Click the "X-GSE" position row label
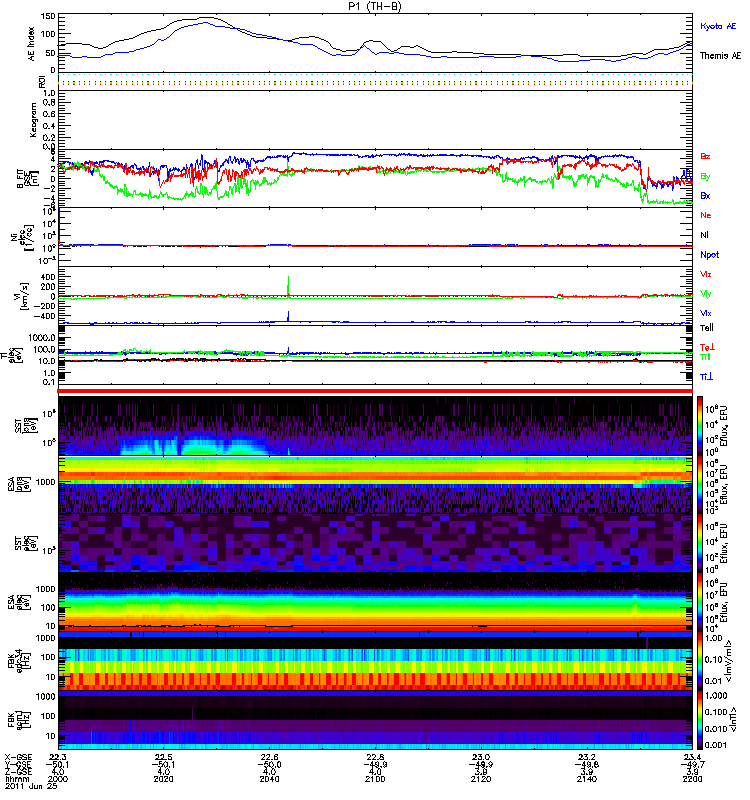 [18, 757]
